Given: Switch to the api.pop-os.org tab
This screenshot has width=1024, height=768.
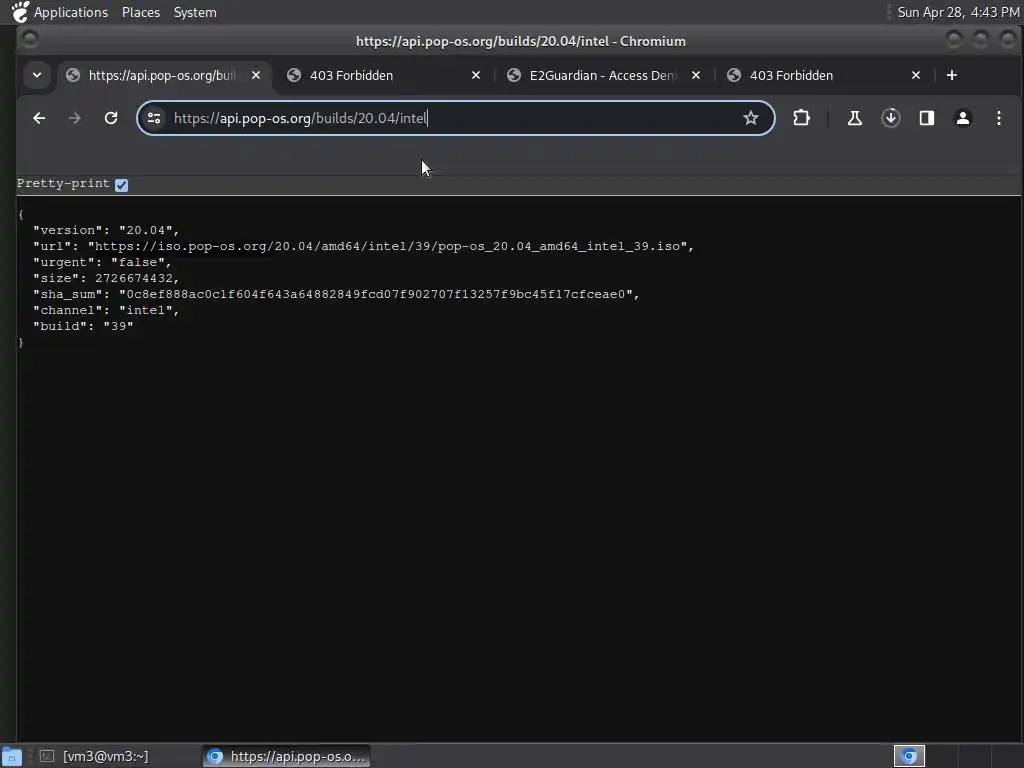Looking at the screenshot, I should [x=162, y=75].
